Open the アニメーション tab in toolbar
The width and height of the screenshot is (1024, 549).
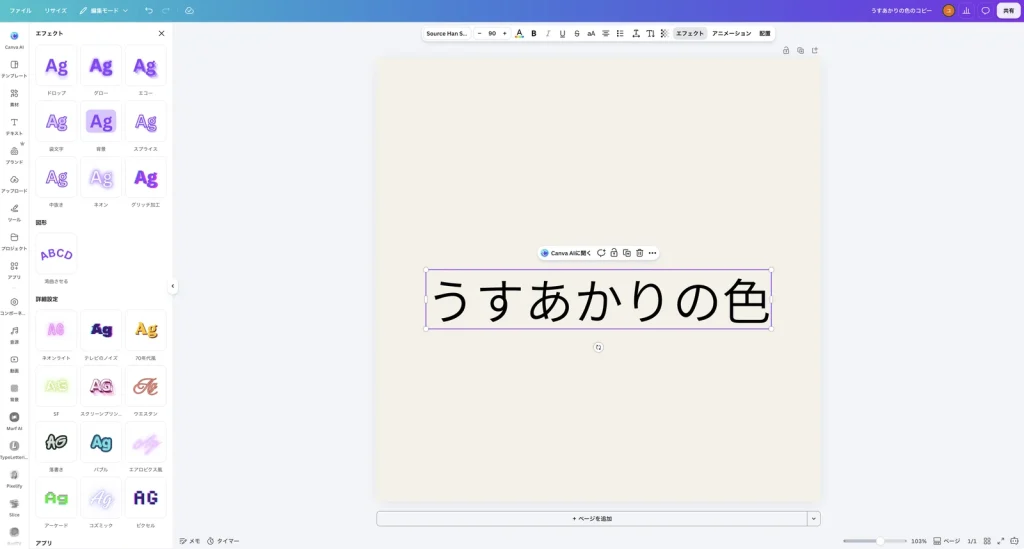point(731,33)
